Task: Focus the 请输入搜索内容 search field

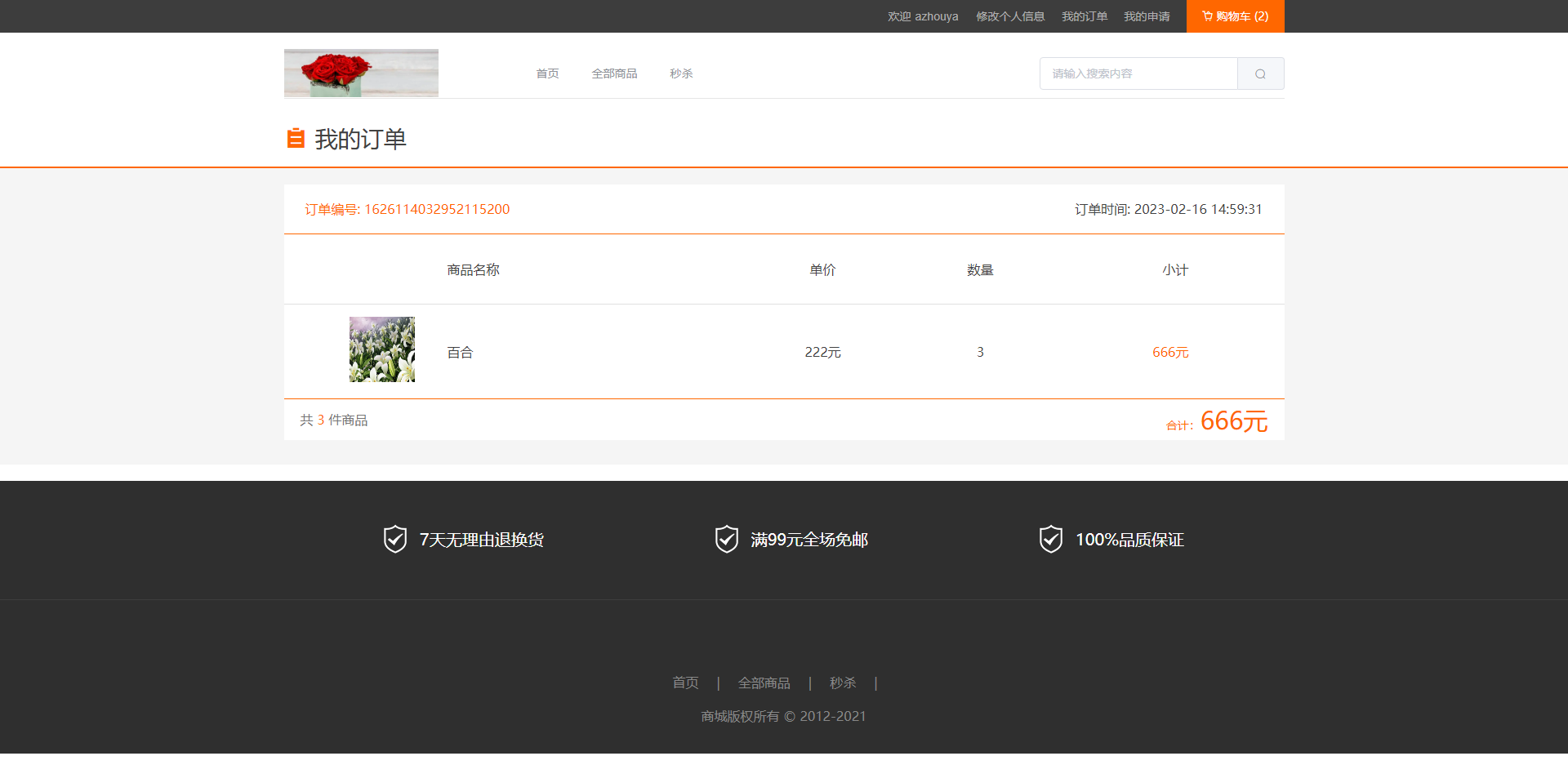Action: coord(1138,73)
